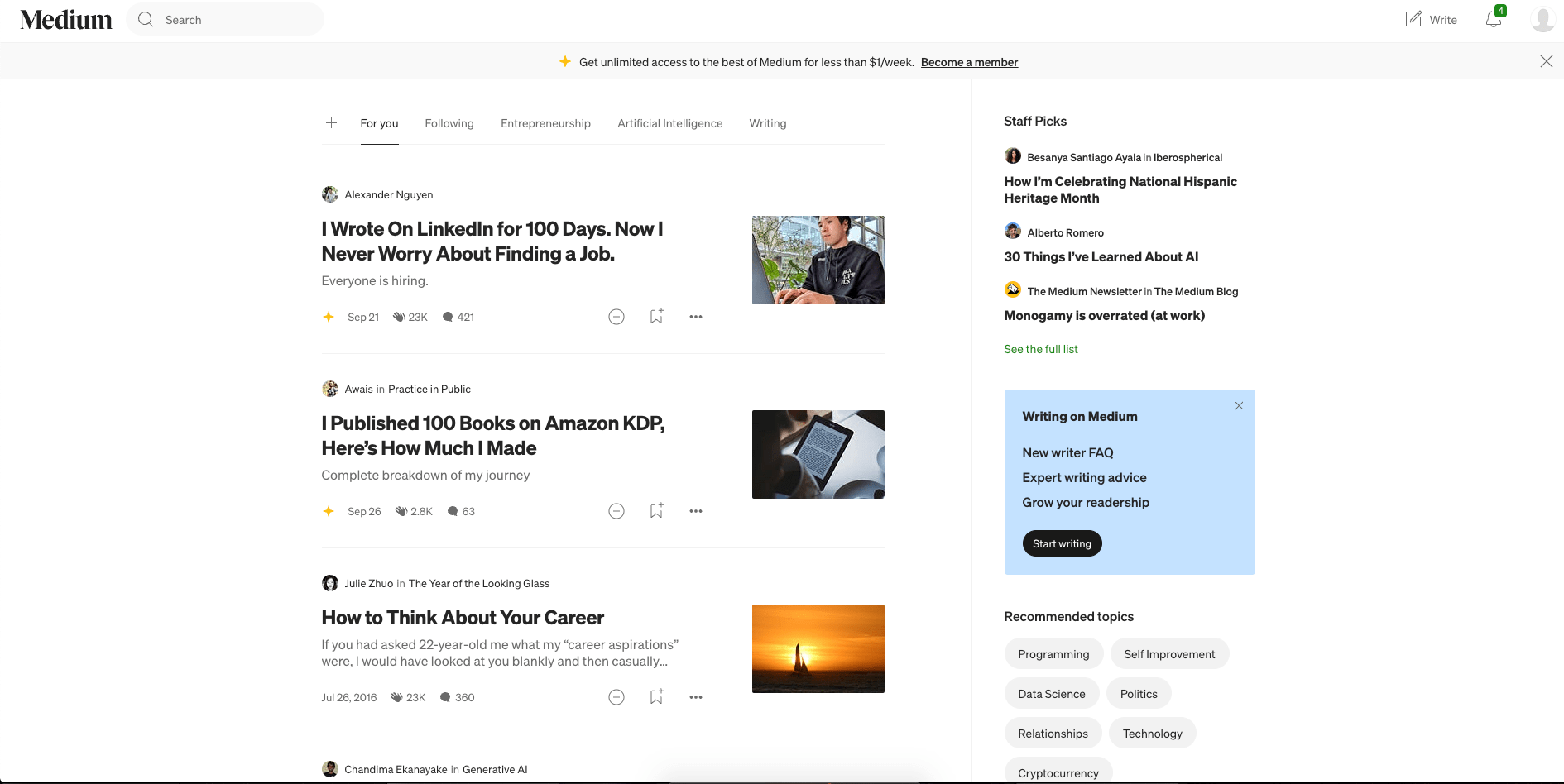Click the comments icon showing 63
Screen dimensions: 1564x784
pos(453,511)
